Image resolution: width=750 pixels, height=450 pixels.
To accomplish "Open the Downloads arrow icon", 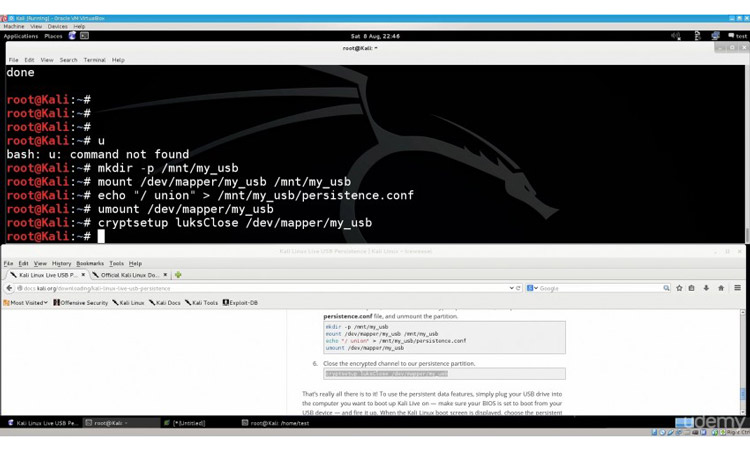I will click(706, 288).
